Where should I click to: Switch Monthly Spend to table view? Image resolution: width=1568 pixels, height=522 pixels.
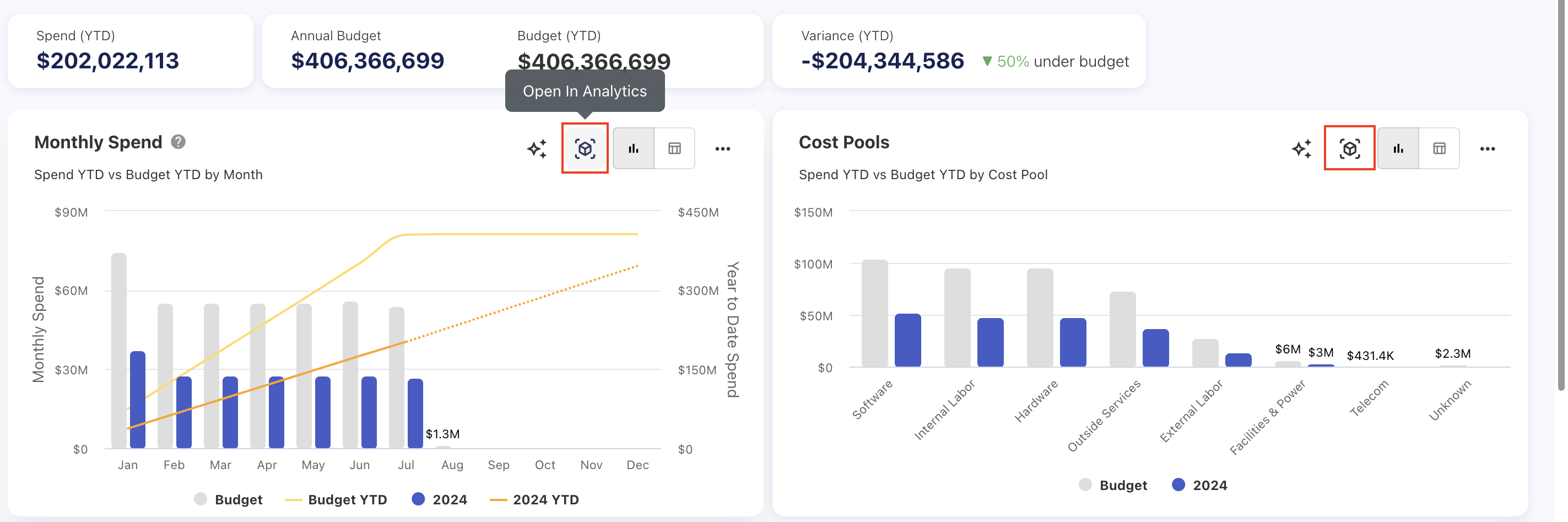674,149
